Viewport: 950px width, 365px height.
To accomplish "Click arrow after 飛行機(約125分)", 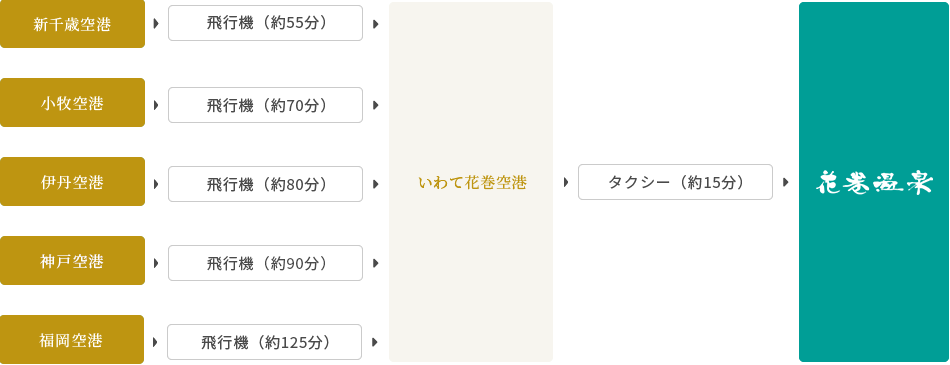I will pyautogui.click(x=375, y=342).
